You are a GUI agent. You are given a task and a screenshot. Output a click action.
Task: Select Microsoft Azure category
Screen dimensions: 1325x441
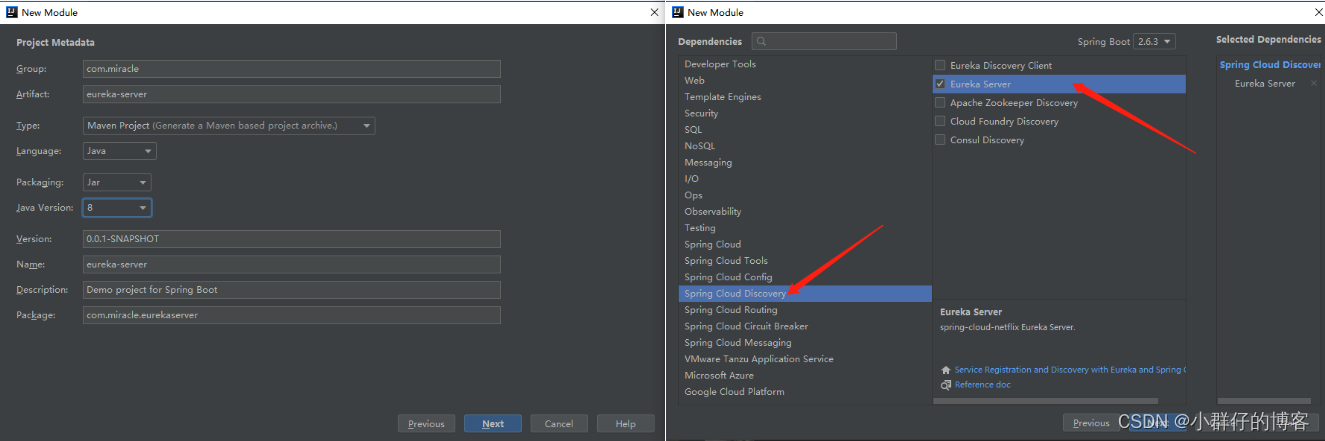pyautogui.click(x=805, y=376)
